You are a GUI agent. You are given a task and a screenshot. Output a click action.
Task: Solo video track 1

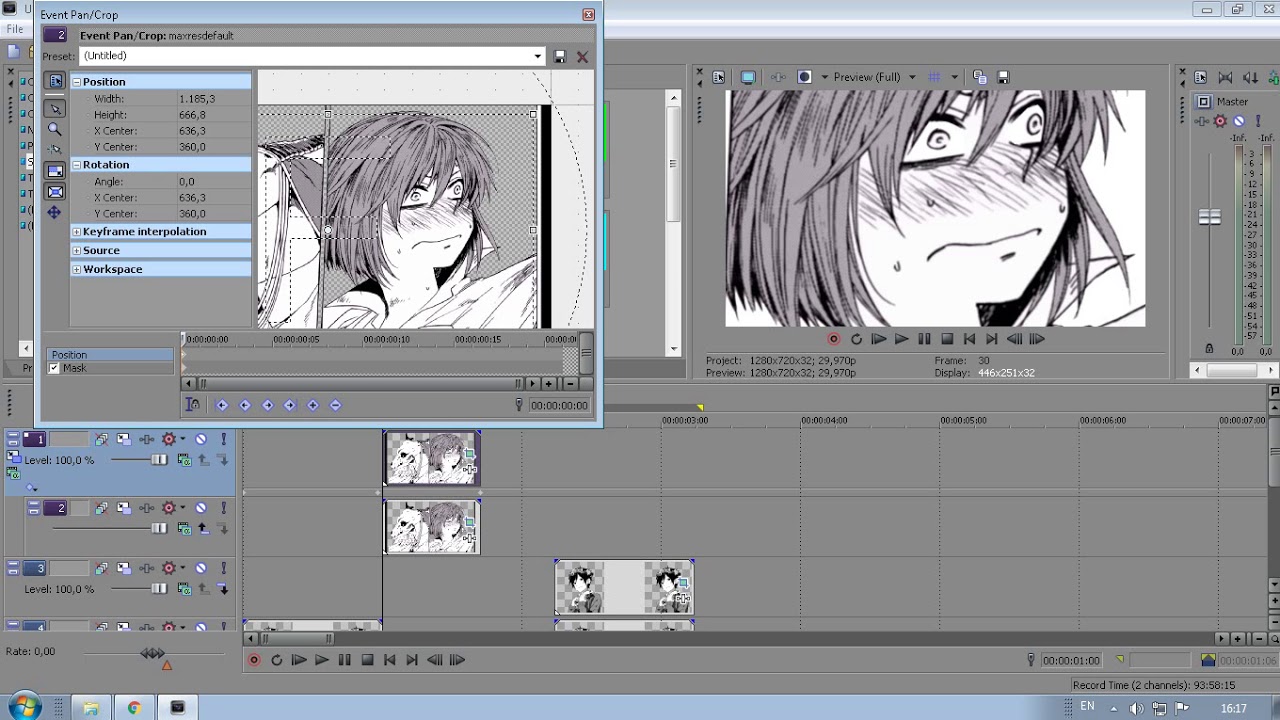click(224, 439)
